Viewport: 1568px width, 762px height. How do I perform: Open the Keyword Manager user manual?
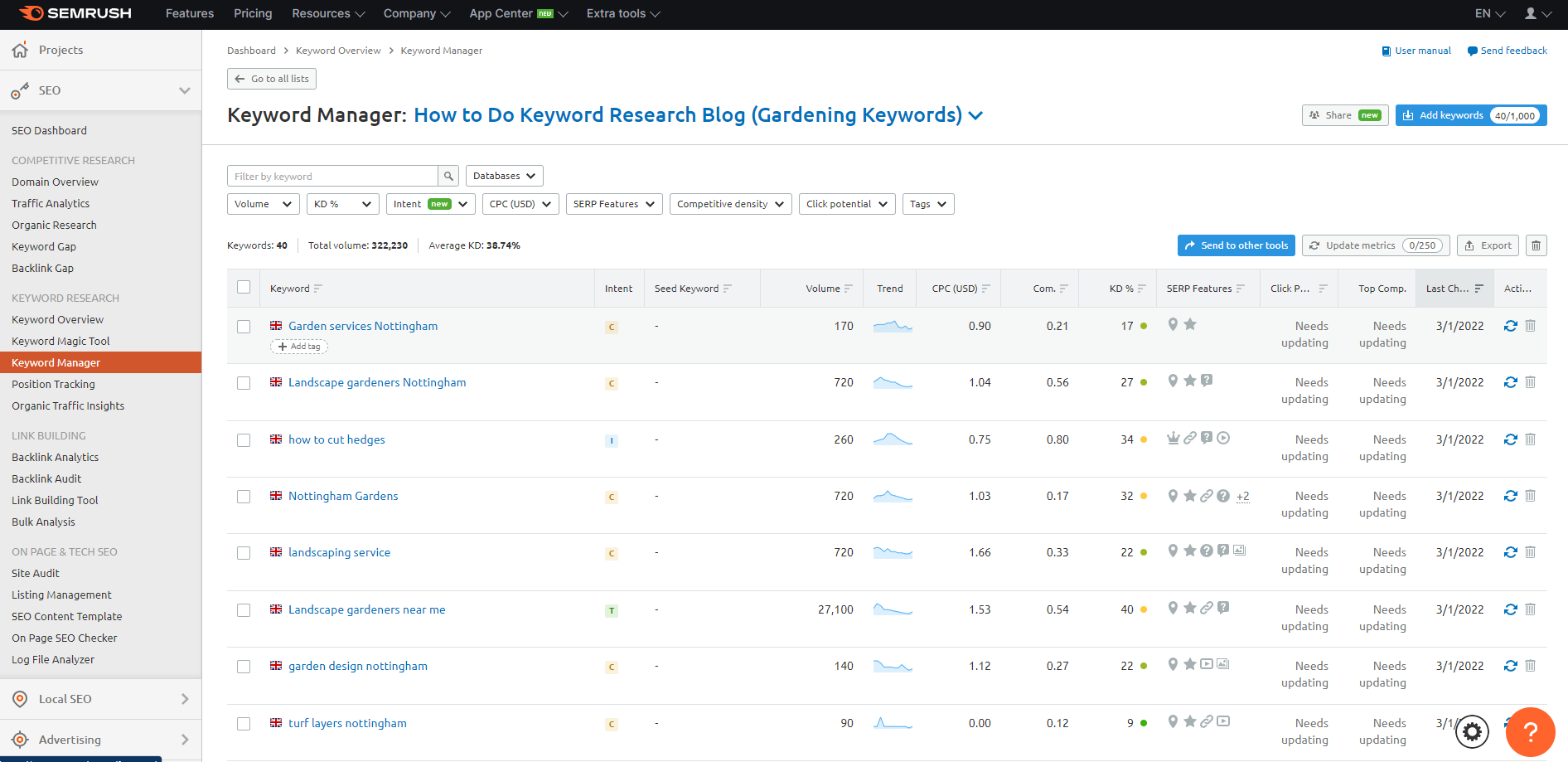pos(1416,51)
